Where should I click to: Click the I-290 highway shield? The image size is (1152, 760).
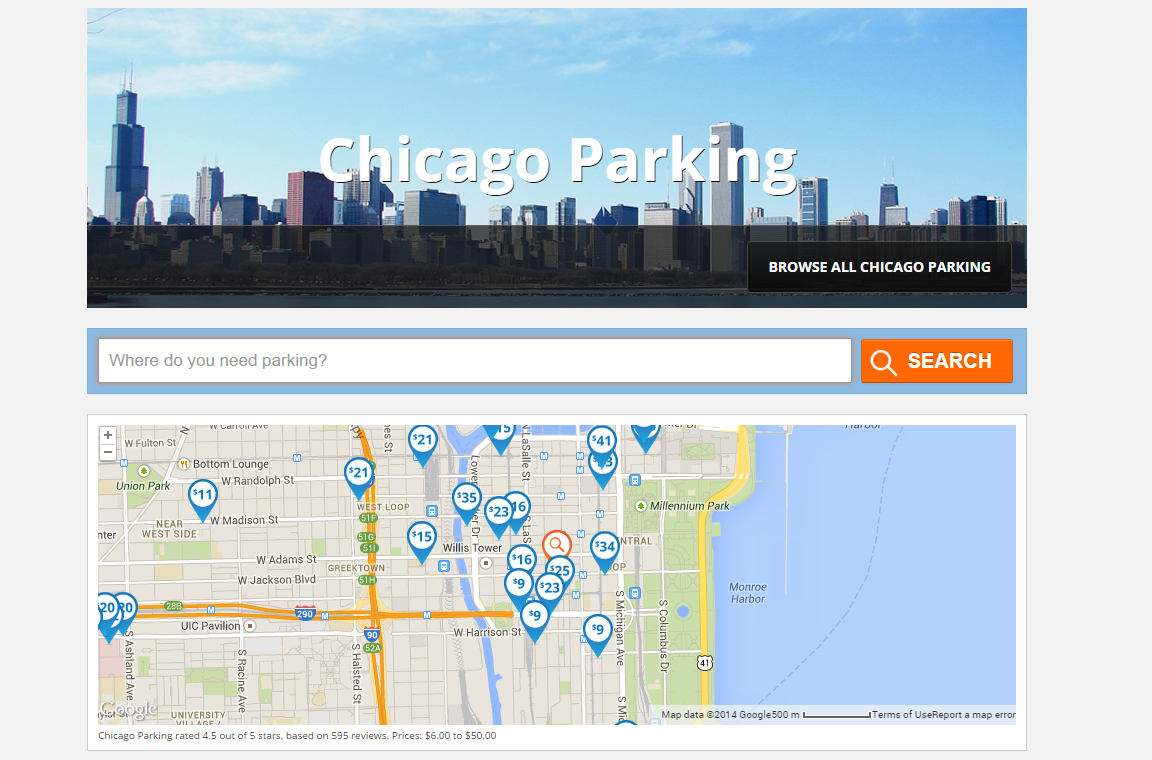click(x=304, y=614)
